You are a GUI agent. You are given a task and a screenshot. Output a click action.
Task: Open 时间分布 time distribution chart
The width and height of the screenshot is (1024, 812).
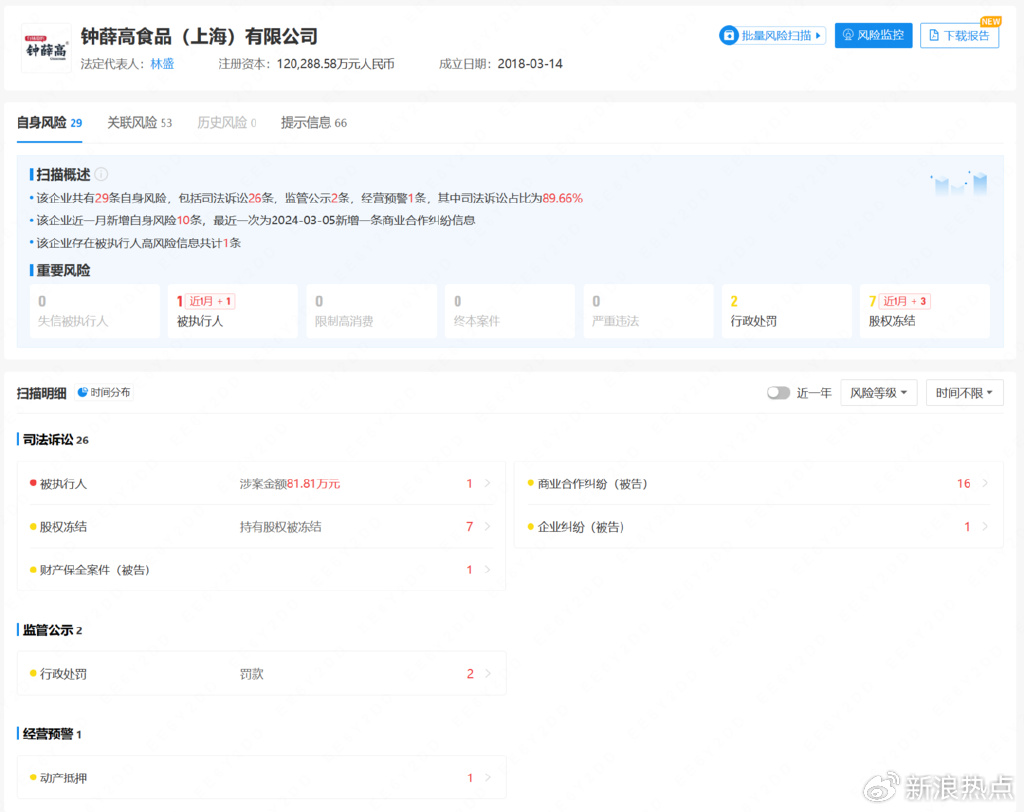click(x=104, y=393)
